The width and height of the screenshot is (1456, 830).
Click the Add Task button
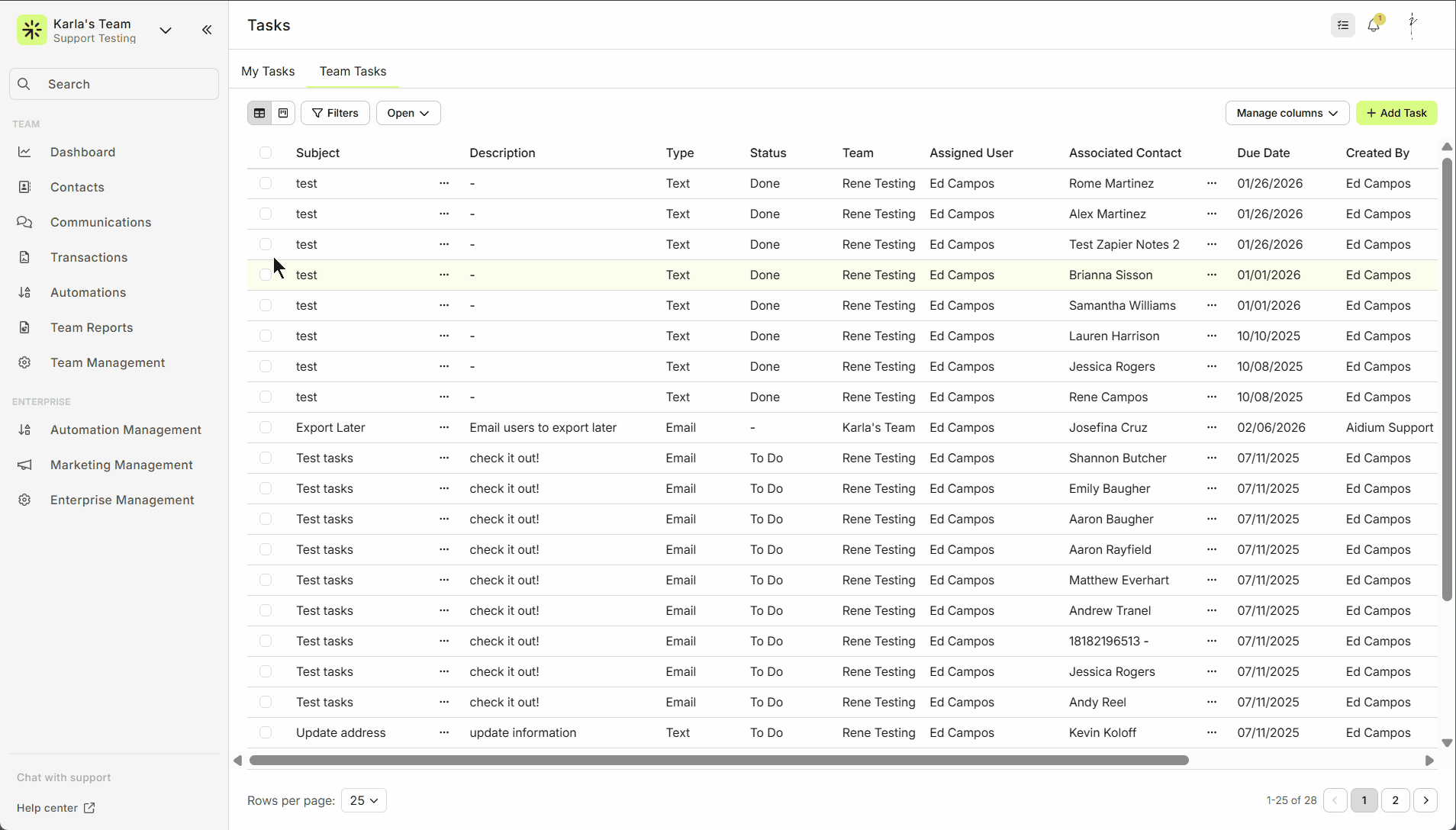pos(1396,113)
